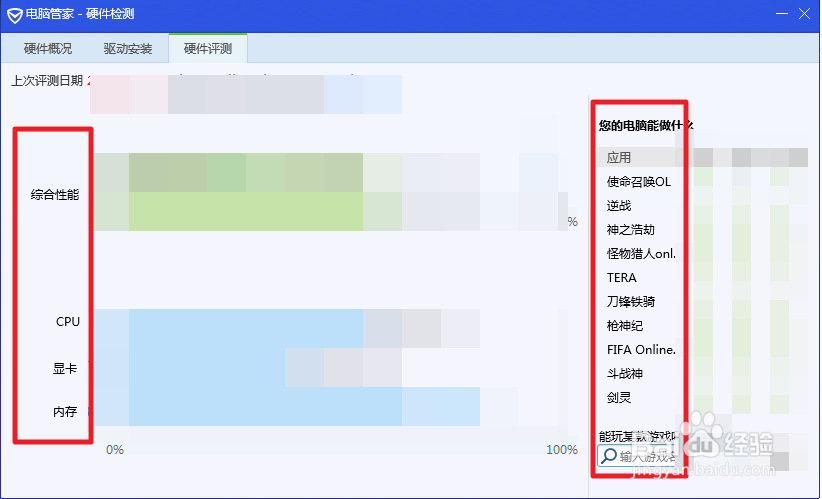Image resolution: width=822 pixels, height=499 pixels.
Task: Minimize the 硬件检测 window
Action: (781, 14)
